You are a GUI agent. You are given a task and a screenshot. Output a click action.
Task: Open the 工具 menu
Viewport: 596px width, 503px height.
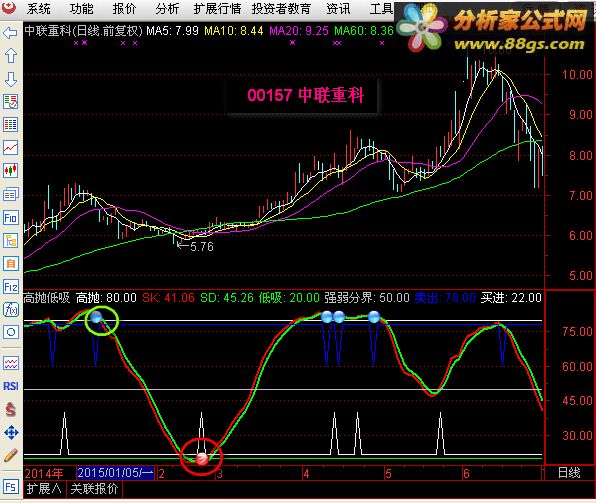381,8
